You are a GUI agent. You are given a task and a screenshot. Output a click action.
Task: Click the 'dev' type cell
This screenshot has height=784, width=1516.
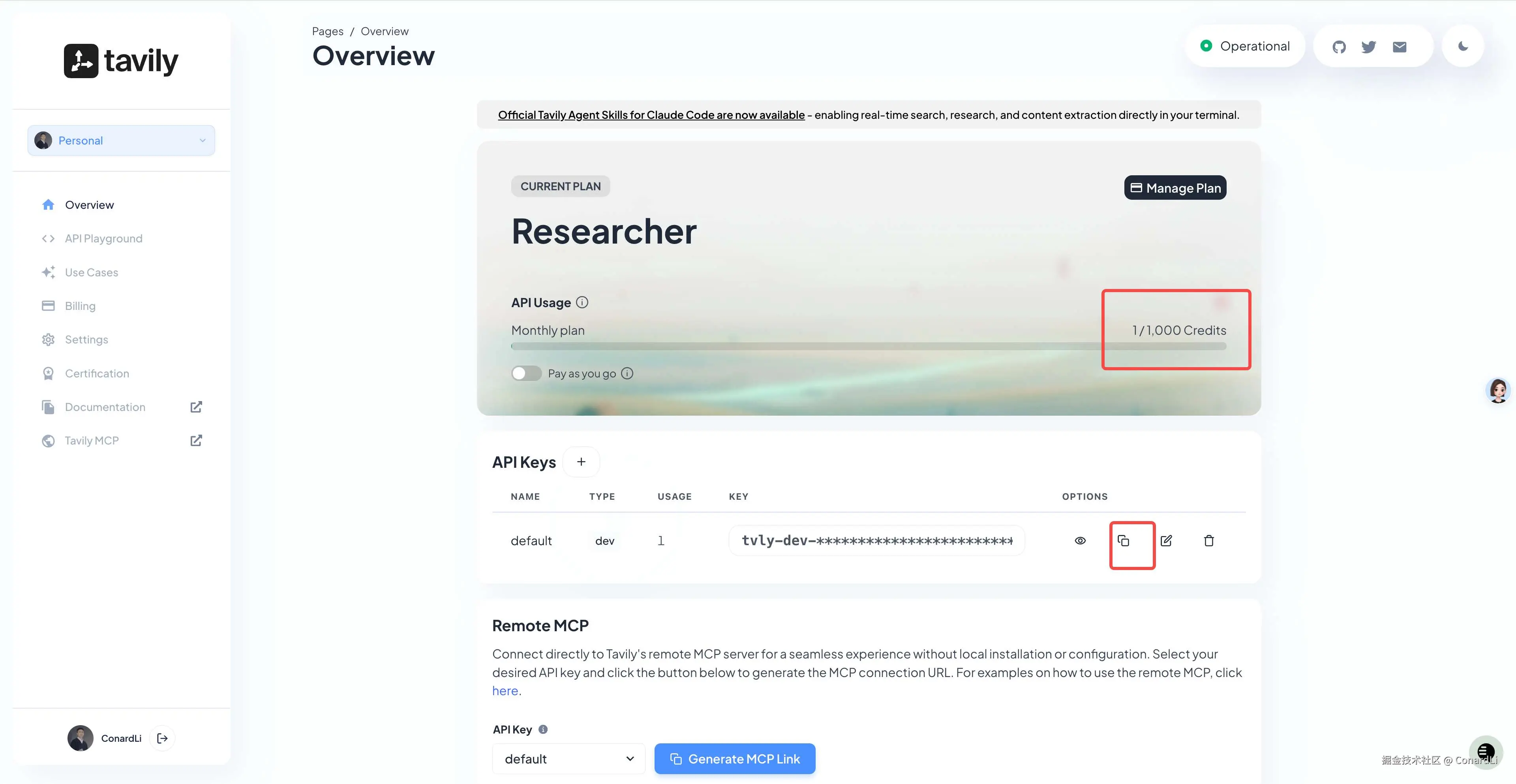click(604, 541)
